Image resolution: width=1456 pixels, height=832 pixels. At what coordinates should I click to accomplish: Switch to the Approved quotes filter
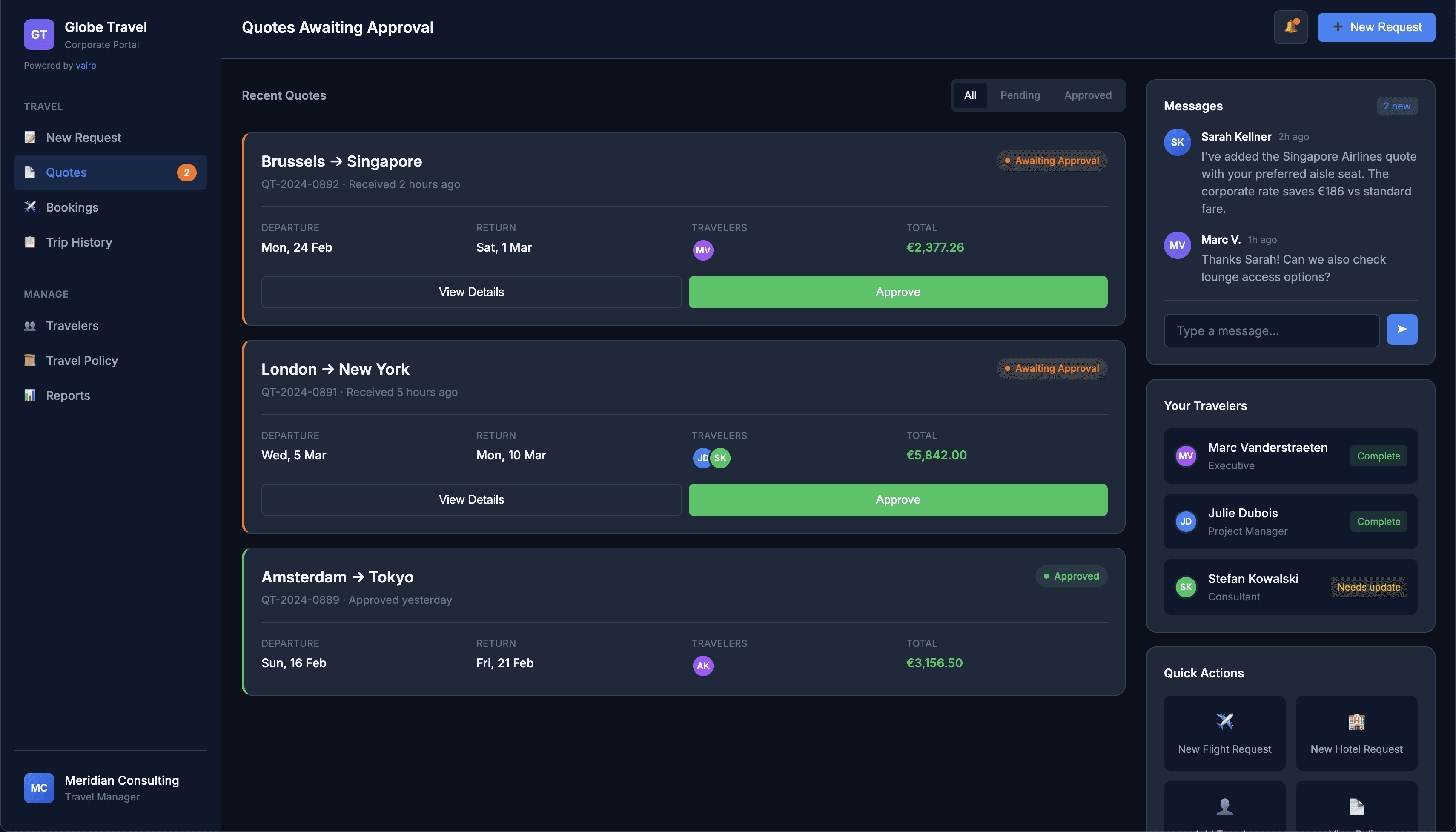pos(1087,95)
